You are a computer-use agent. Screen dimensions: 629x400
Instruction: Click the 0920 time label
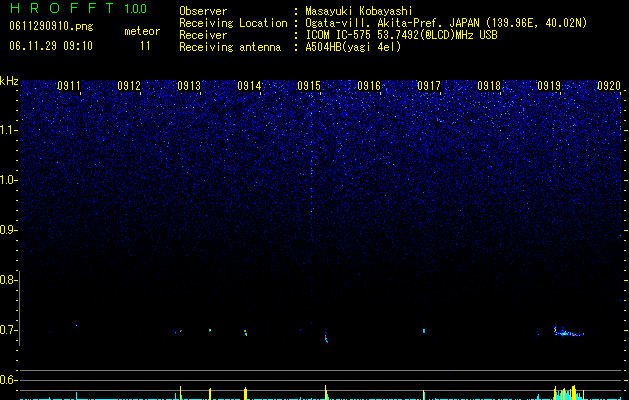pyautogui.click(x=609, y=85)
